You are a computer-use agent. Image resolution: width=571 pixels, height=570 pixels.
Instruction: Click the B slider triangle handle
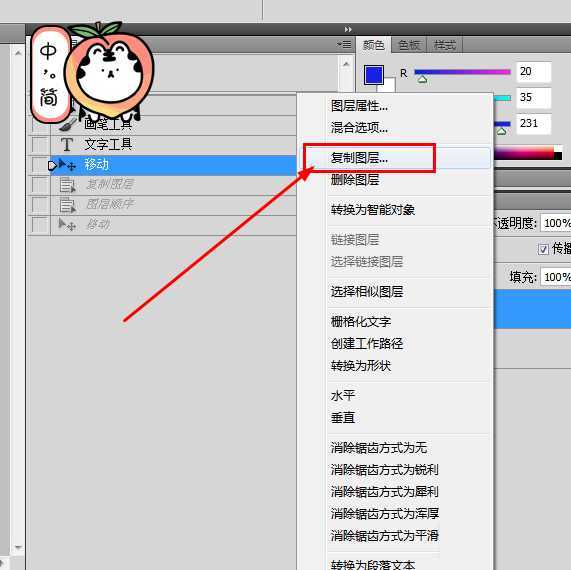[501, 131]
